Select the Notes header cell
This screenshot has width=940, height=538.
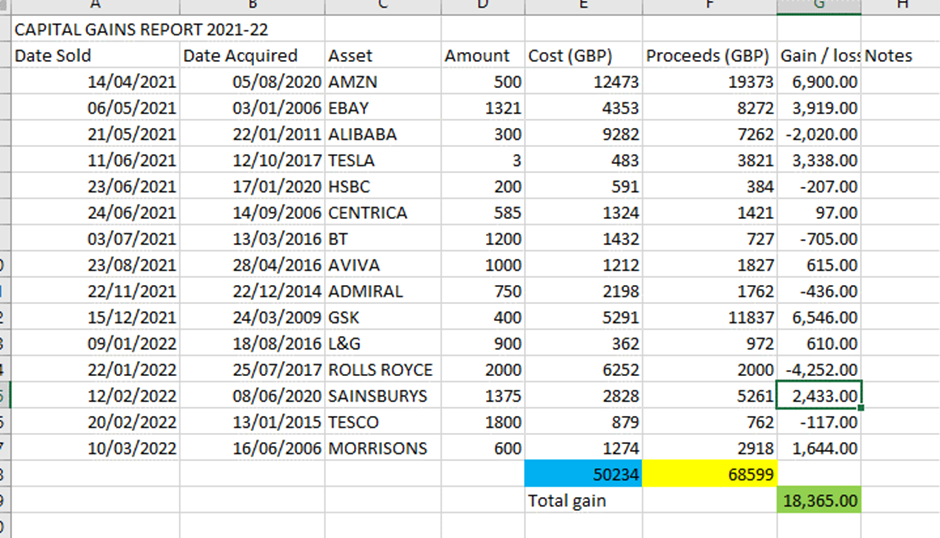pyautogui.click(x=900, y=56)
